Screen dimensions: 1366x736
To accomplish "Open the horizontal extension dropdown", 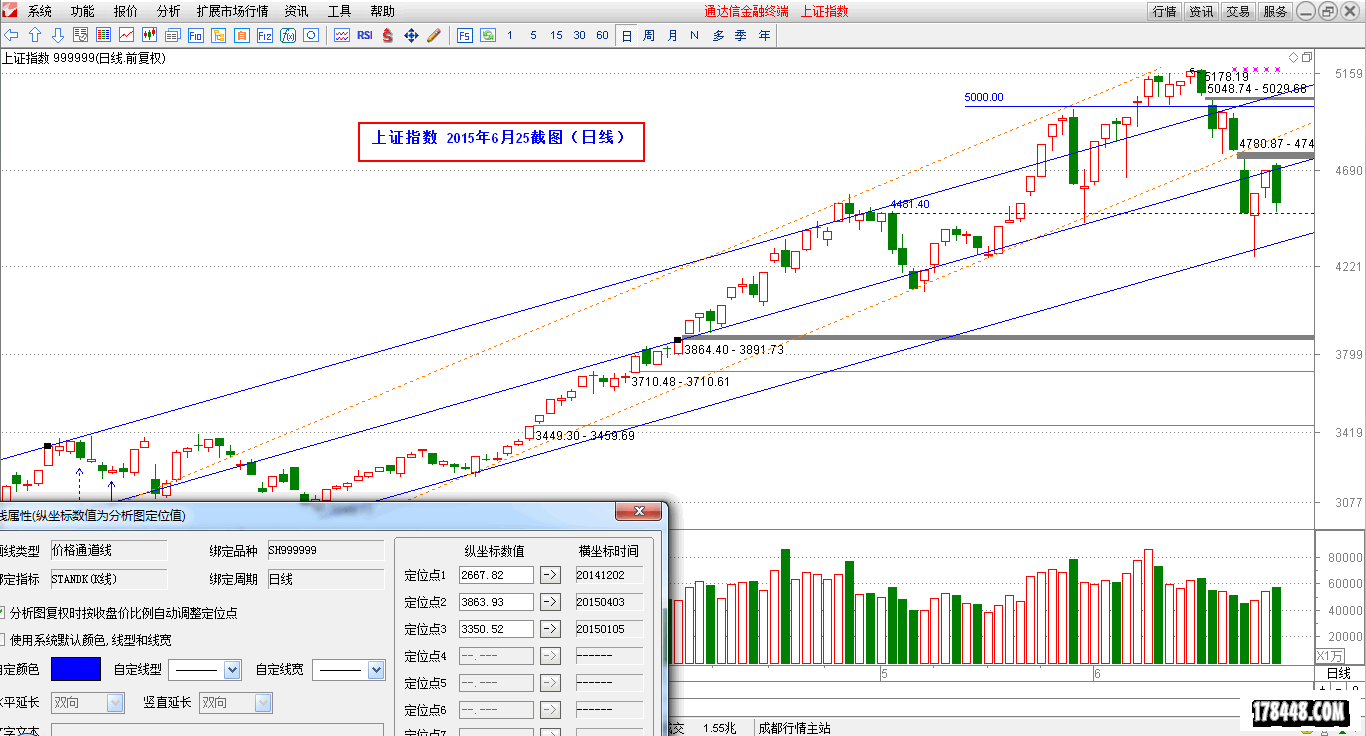I will [x=115, y=703].
